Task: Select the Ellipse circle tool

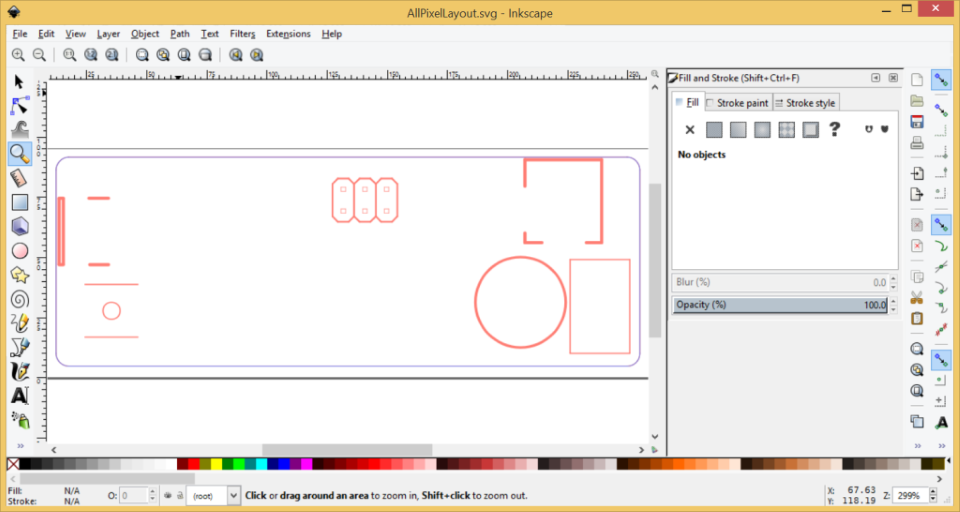Action: [20, 250]
